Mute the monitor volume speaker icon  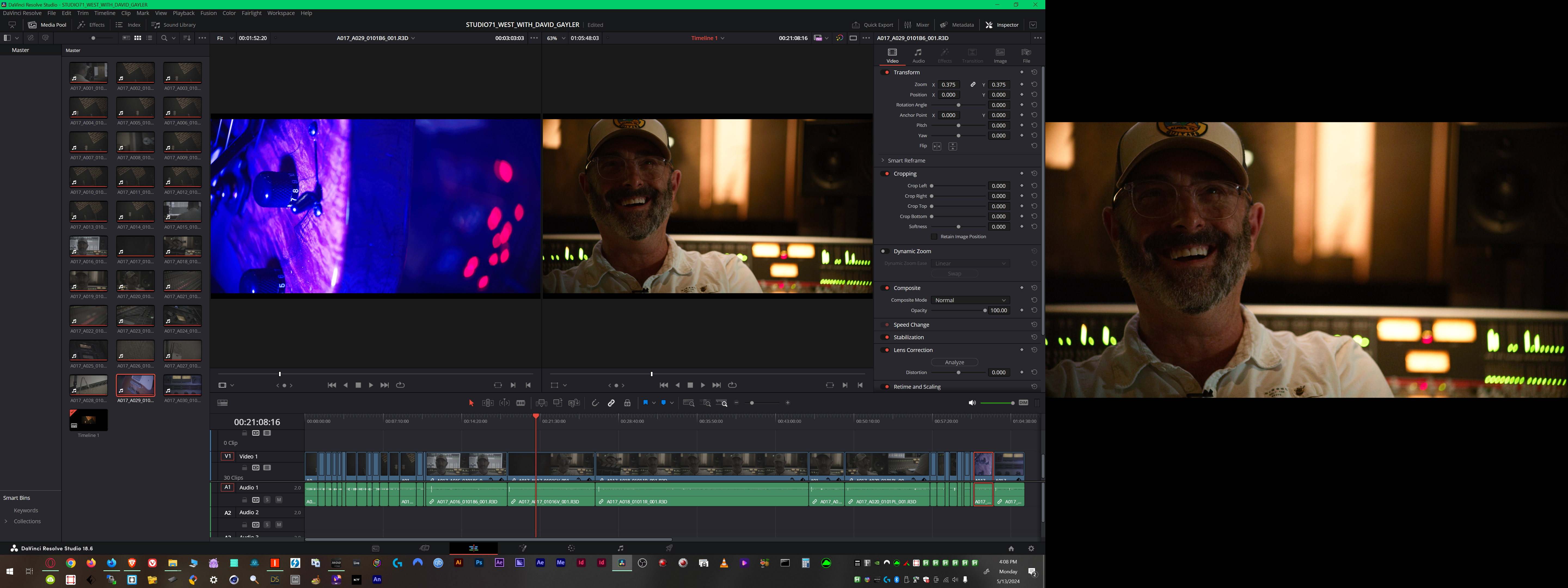[972, 403]
